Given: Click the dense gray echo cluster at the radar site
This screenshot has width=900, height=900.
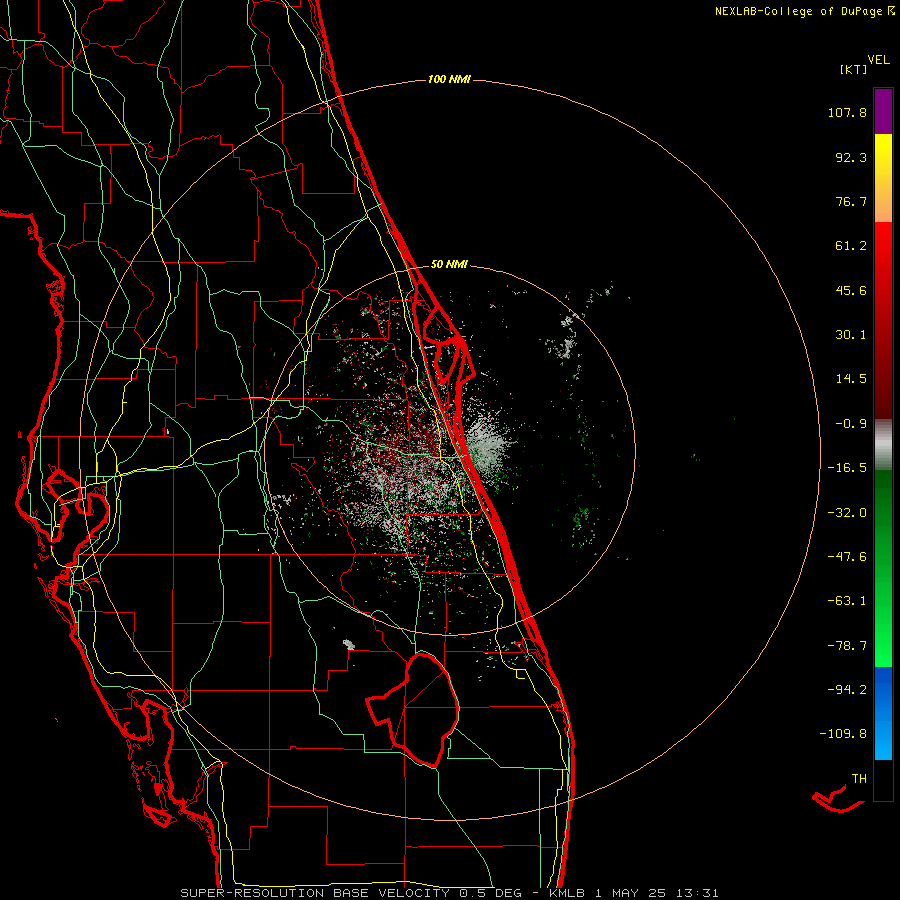Looking at the screenshot, I should pos(488,448).
